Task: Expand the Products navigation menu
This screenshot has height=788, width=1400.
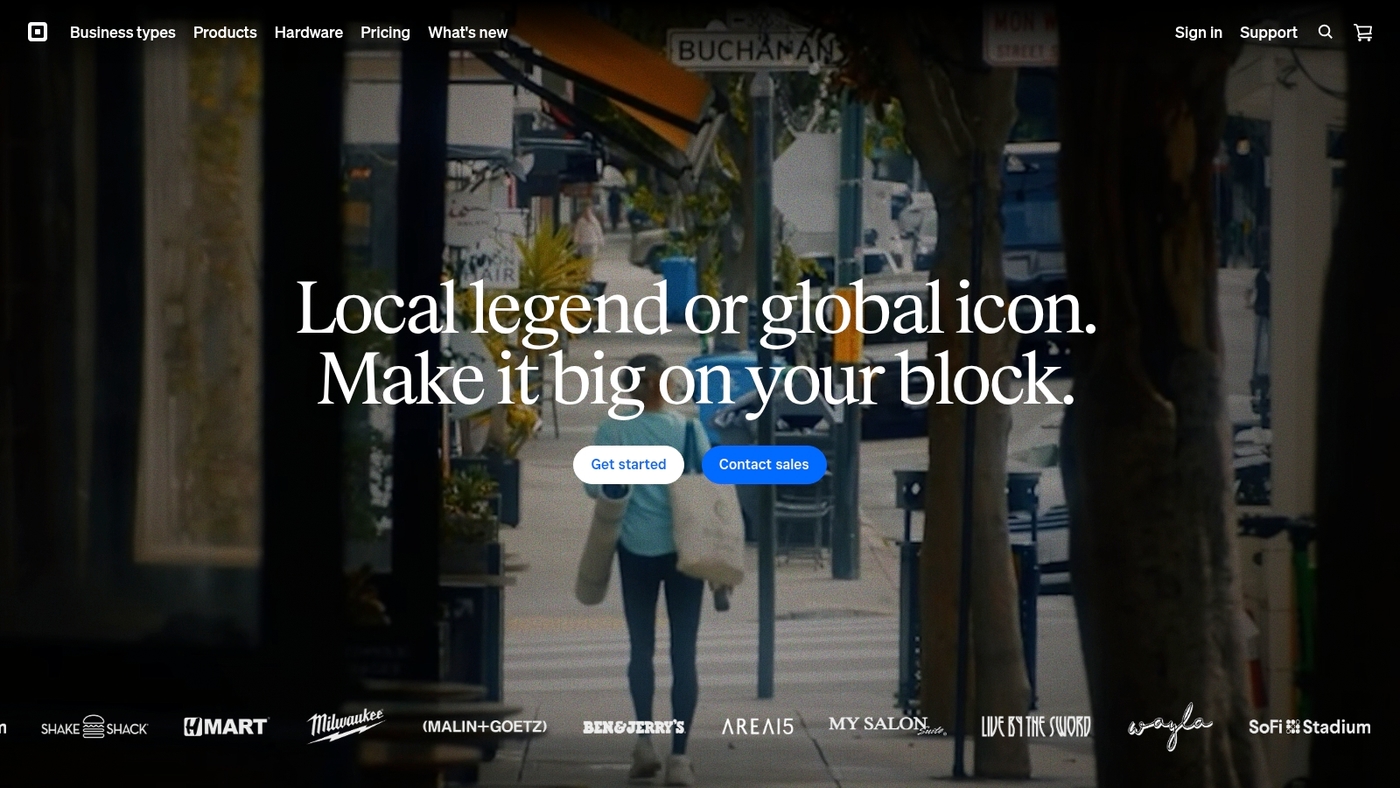Action: point(225,32)
